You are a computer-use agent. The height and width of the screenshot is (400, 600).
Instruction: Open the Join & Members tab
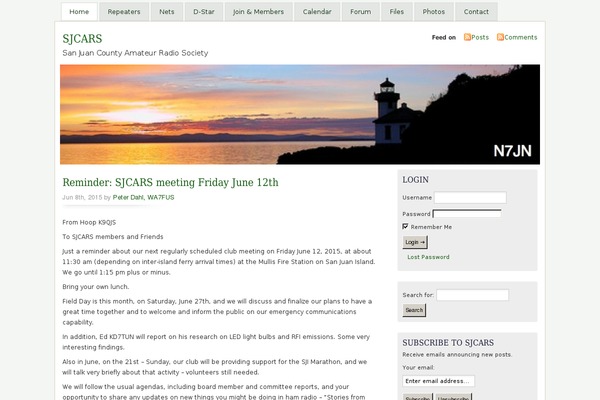point(259,12)
